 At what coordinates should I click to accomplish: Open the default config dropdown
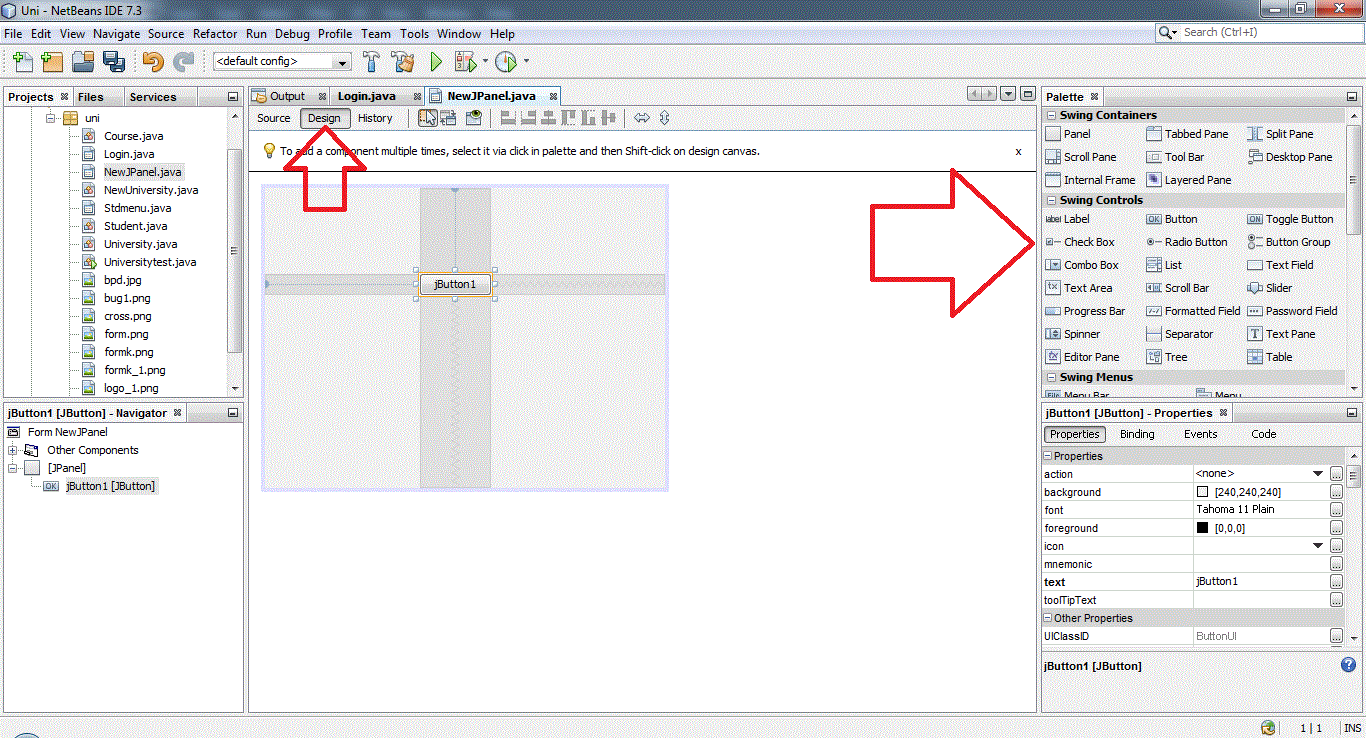pos(343,62)
